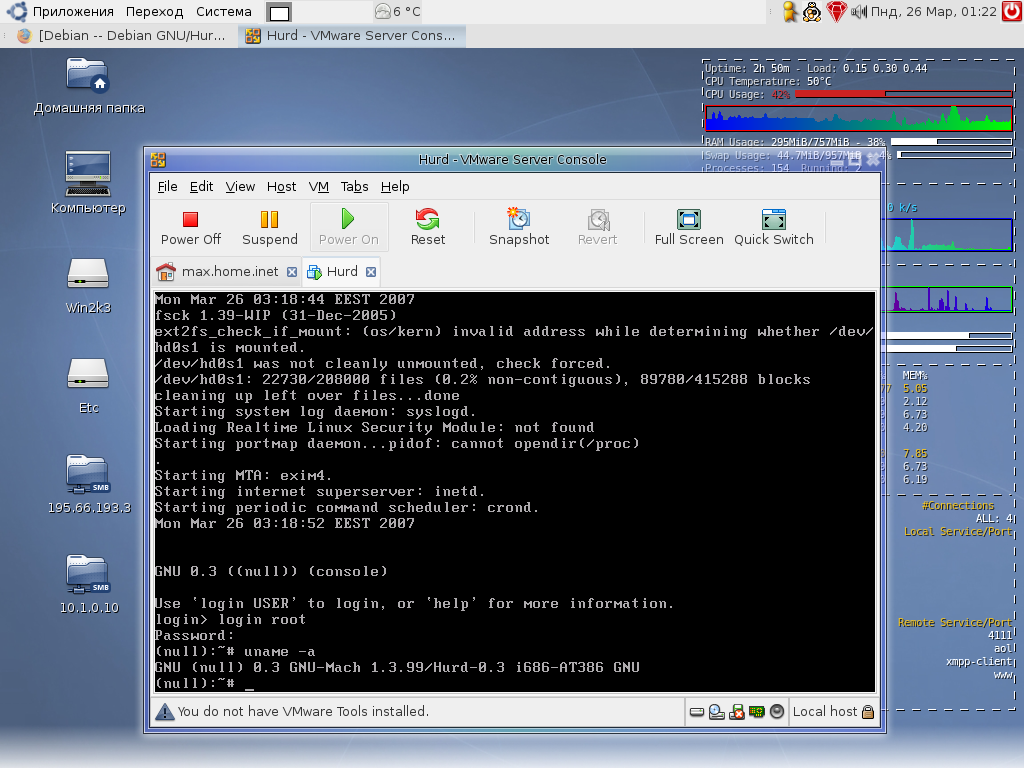Click the penguin tray icon
1024x768 pixels.
[812, 12]
